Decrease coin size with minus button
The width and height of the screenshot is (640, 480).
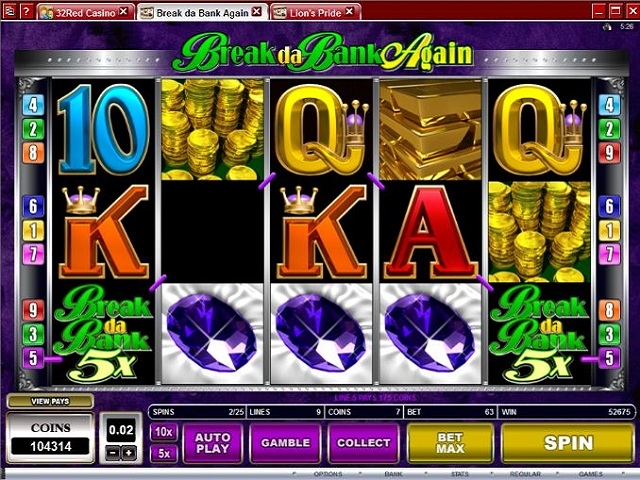click(x=115, y=453)
